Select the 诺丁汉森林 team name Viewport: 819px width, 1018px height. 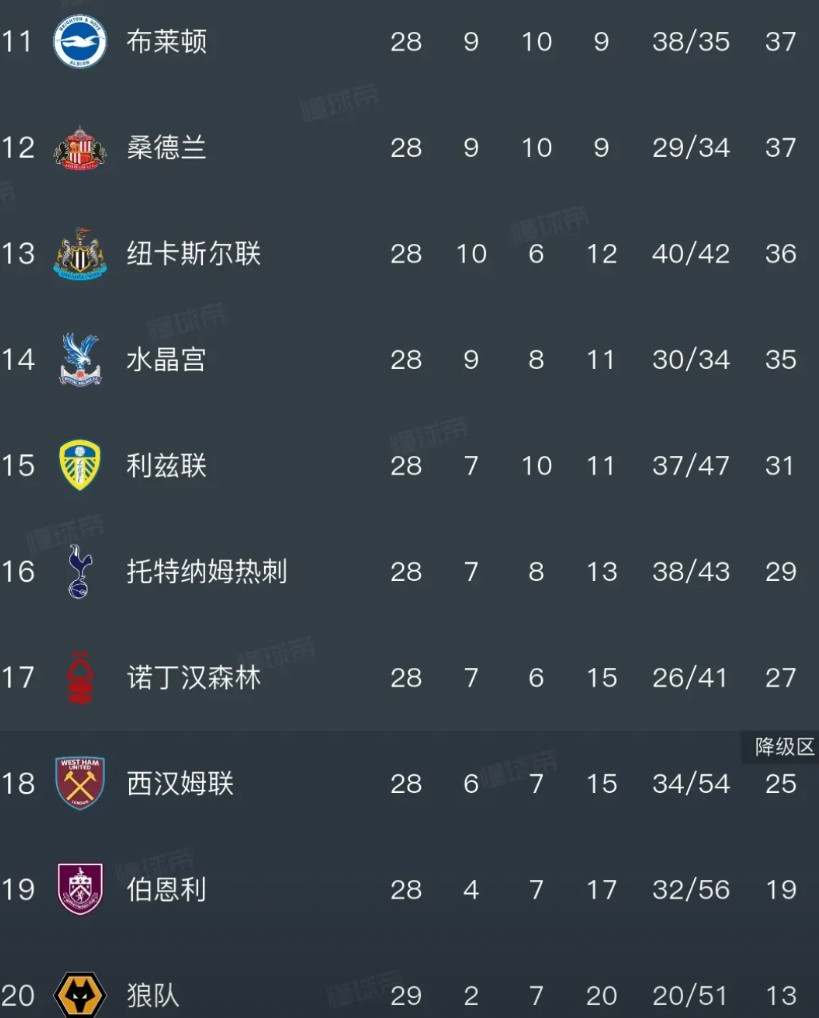pyautogui.click(x=194, y=678)
